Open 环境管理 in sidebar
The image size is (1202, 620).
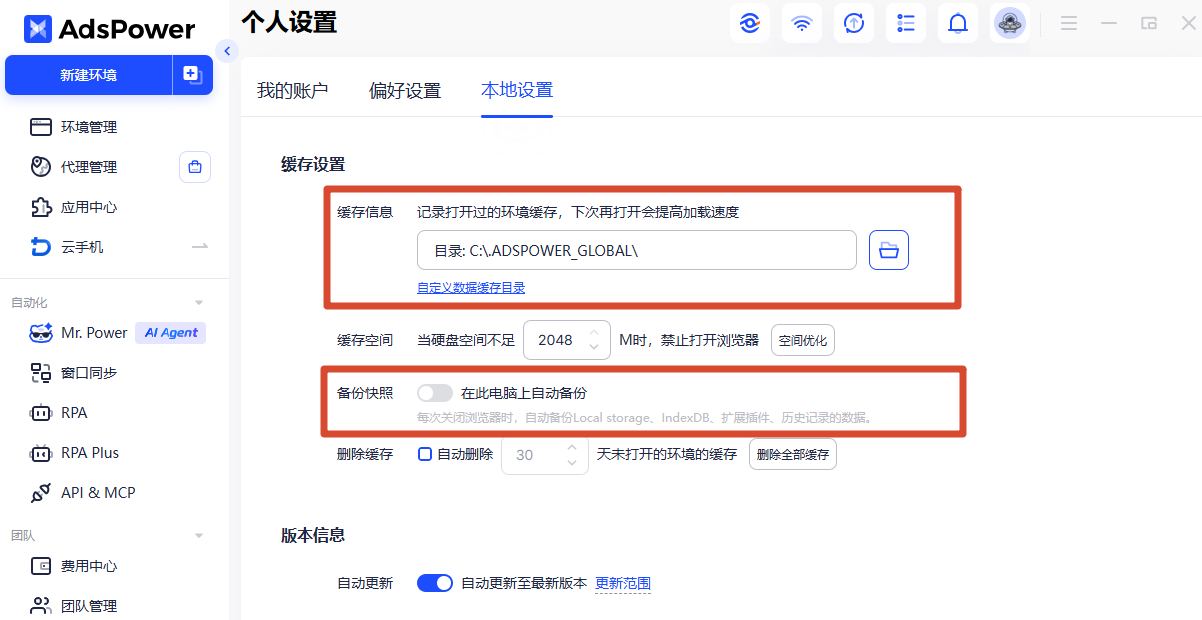pos(89,127)
